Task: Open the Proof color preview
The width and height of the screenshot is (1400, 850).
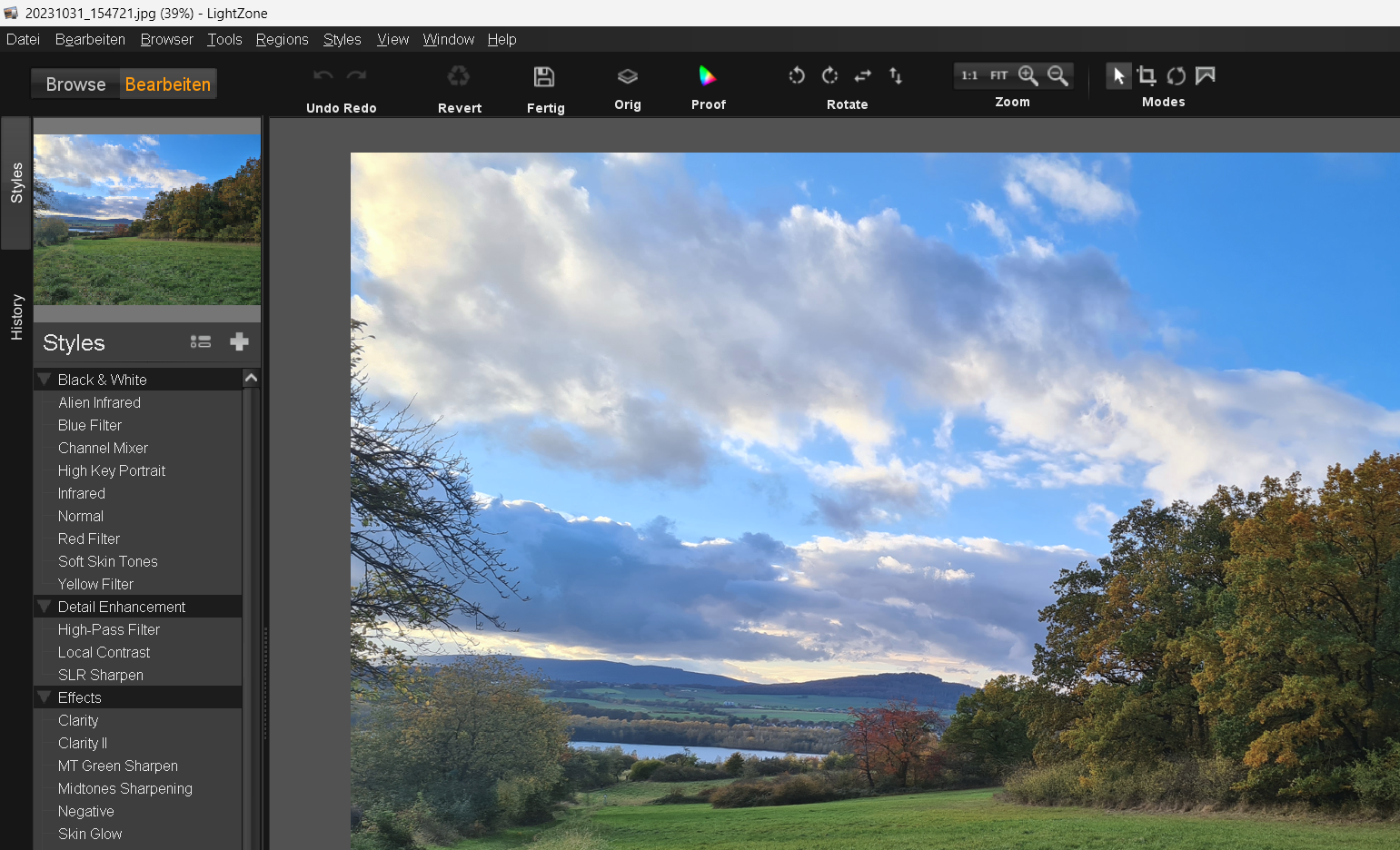Action: [x=708, y=76]
